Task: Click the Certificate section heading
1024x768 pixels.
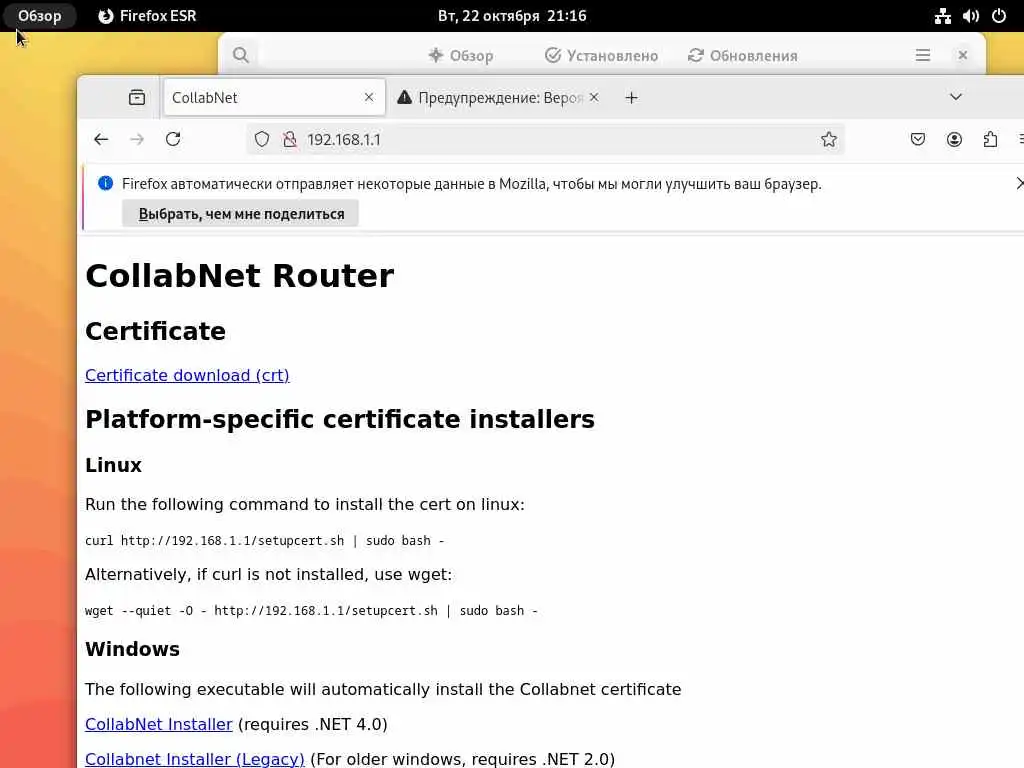Action: point(155,331)
